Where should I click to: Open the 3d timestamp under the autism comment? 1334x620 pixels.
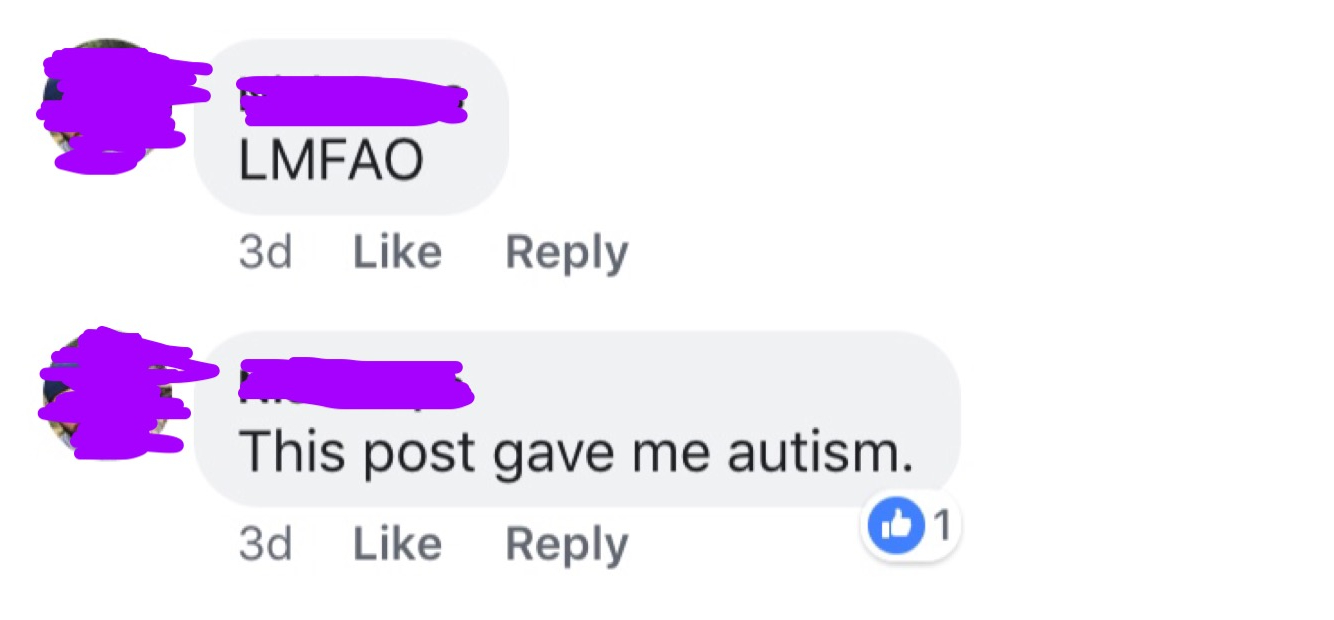pos(266,545)
